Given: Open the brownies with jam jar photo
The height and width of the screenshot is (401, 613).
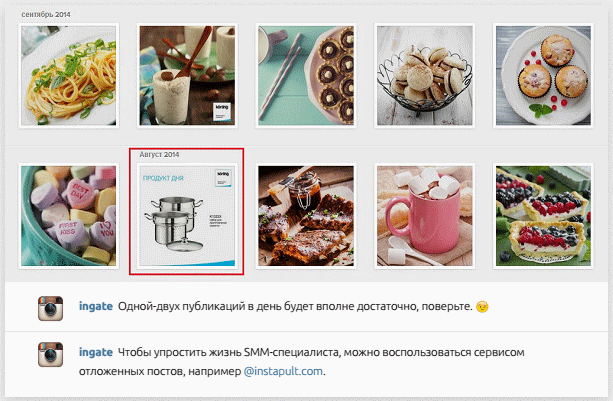Looking at the screenshot, I should pos(306,216).
